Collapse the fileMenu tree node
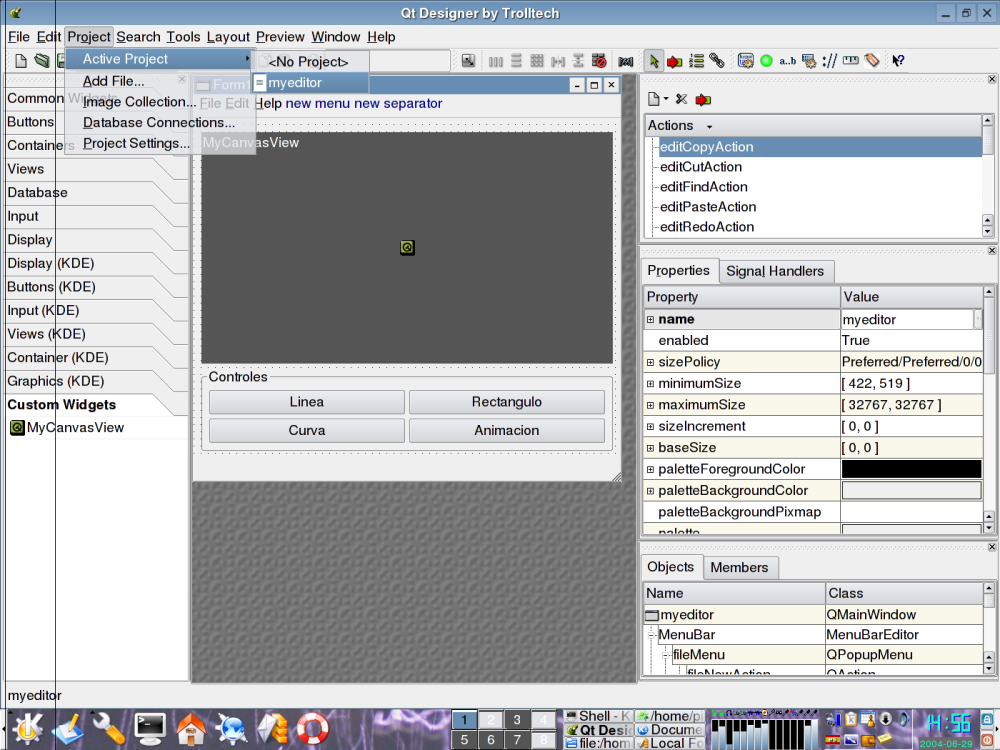The height and width of the screenshot is (750, 1000). 665,655
